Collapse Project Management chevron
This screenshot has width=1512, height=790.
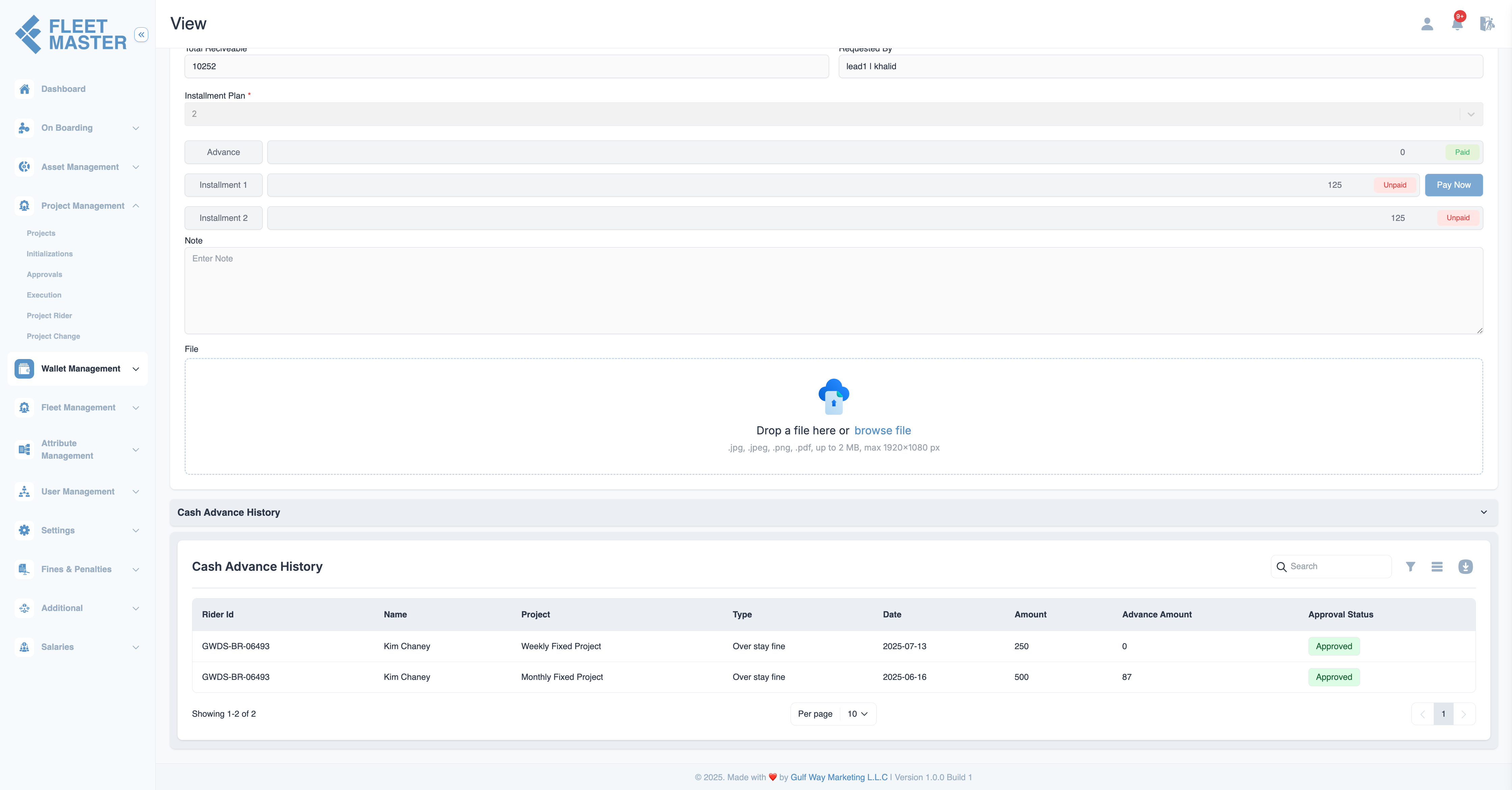coord(136,206)
